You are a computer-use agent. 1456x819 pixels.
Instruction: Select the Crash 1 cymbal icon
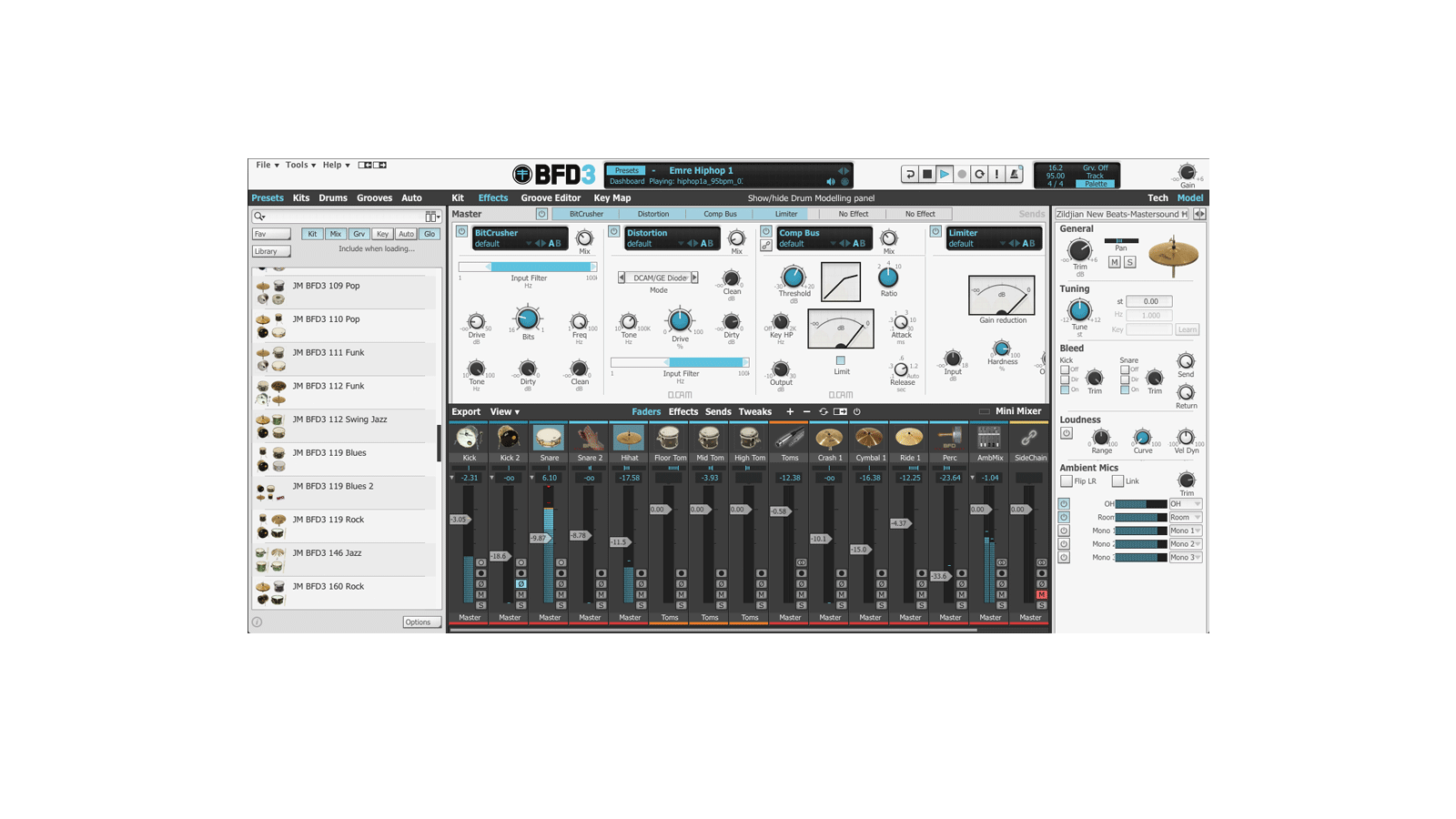tap(829, 438)
